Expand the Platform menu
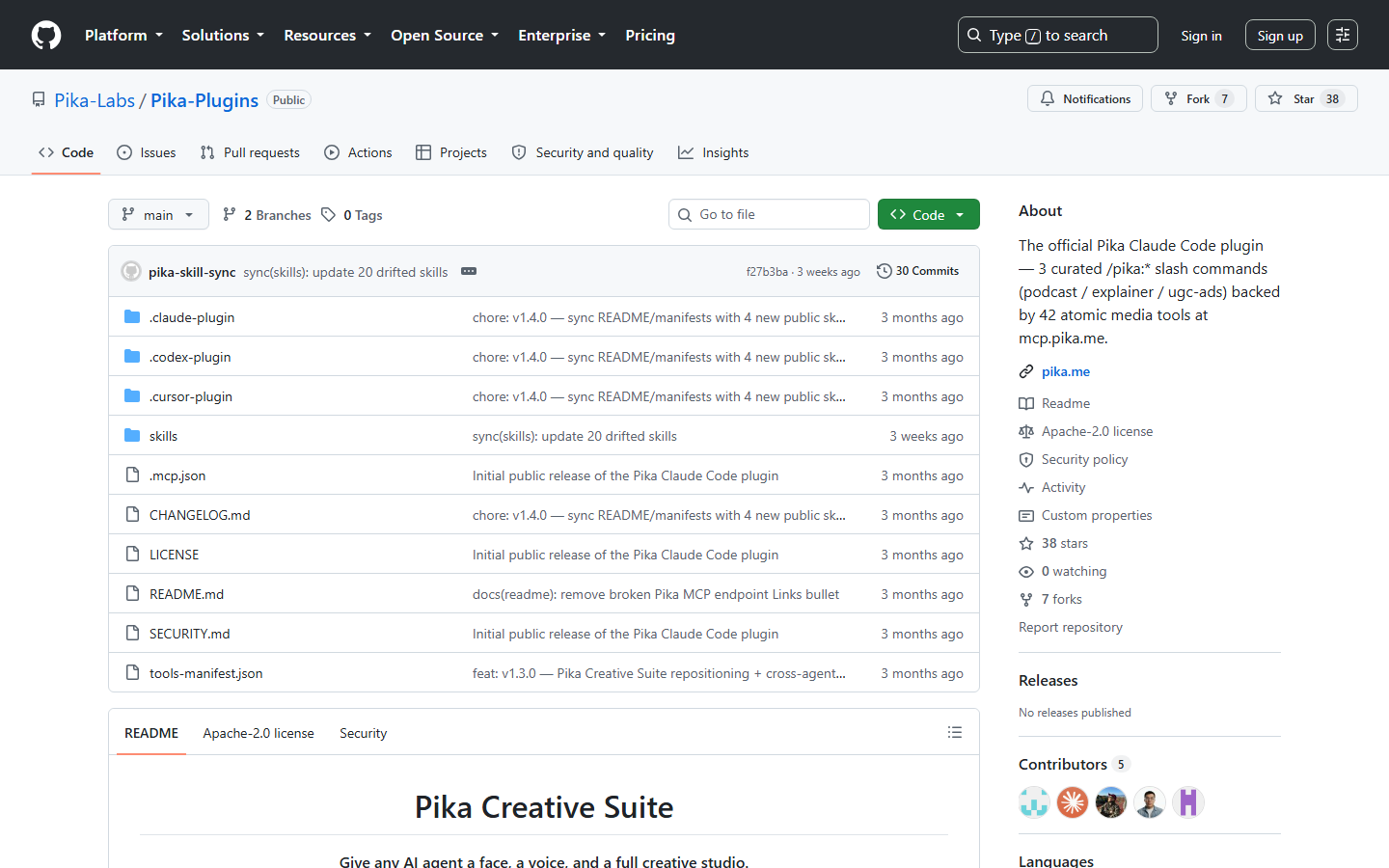 point(123,35)
